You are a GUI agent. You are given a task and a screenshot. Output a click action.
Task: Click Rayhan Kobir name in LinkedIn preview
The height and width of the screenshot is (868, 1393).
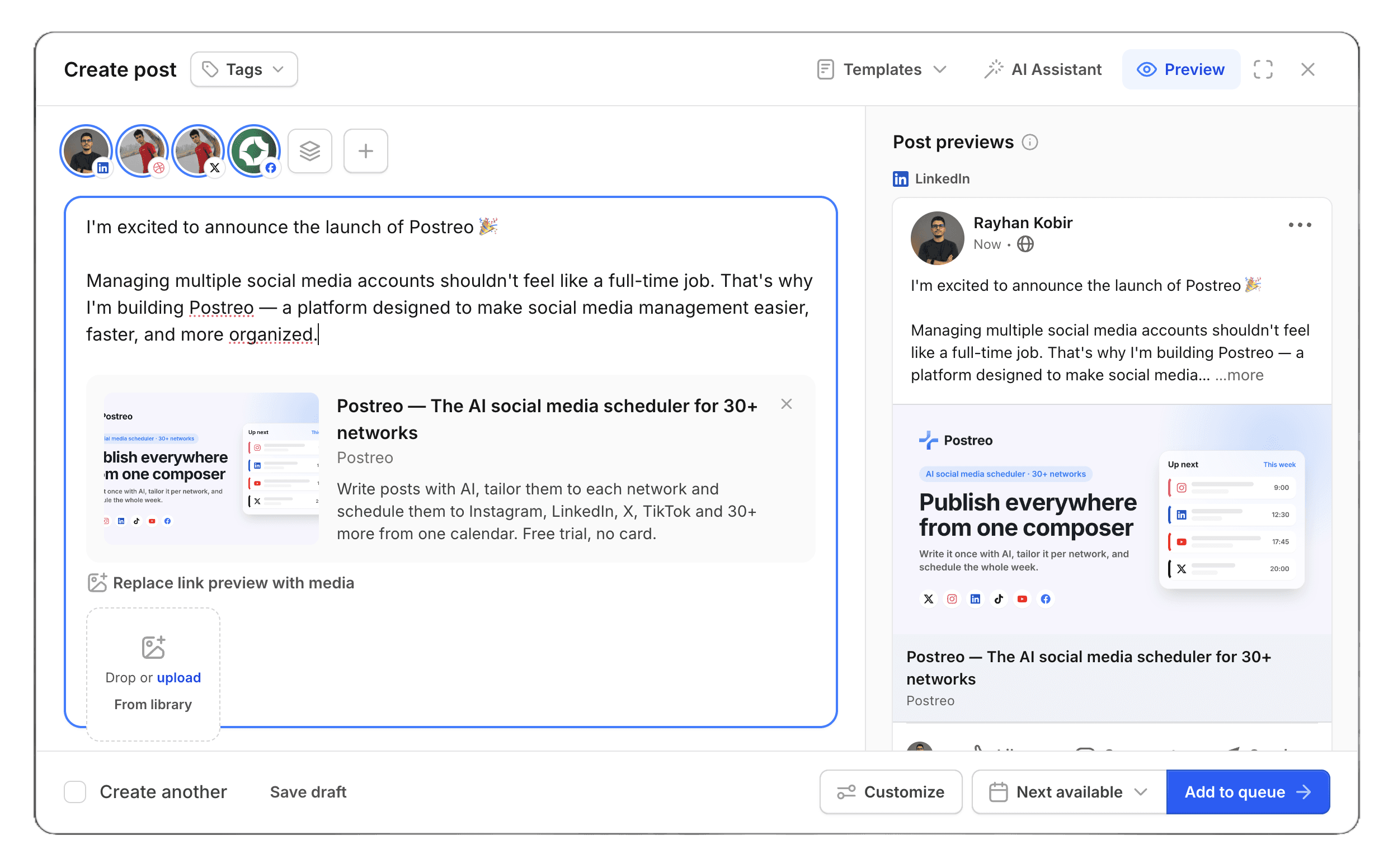pyautogui.click(x=1023, y=223)
